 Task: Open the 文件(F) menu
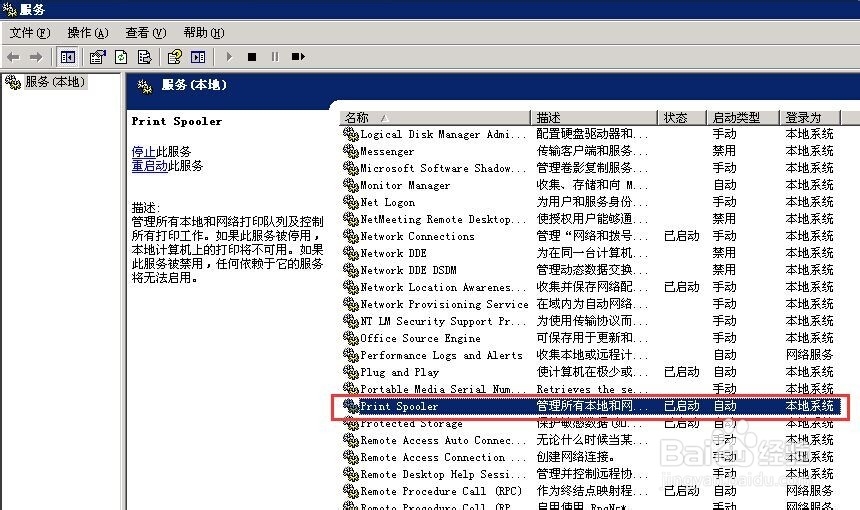coord(30,33)
